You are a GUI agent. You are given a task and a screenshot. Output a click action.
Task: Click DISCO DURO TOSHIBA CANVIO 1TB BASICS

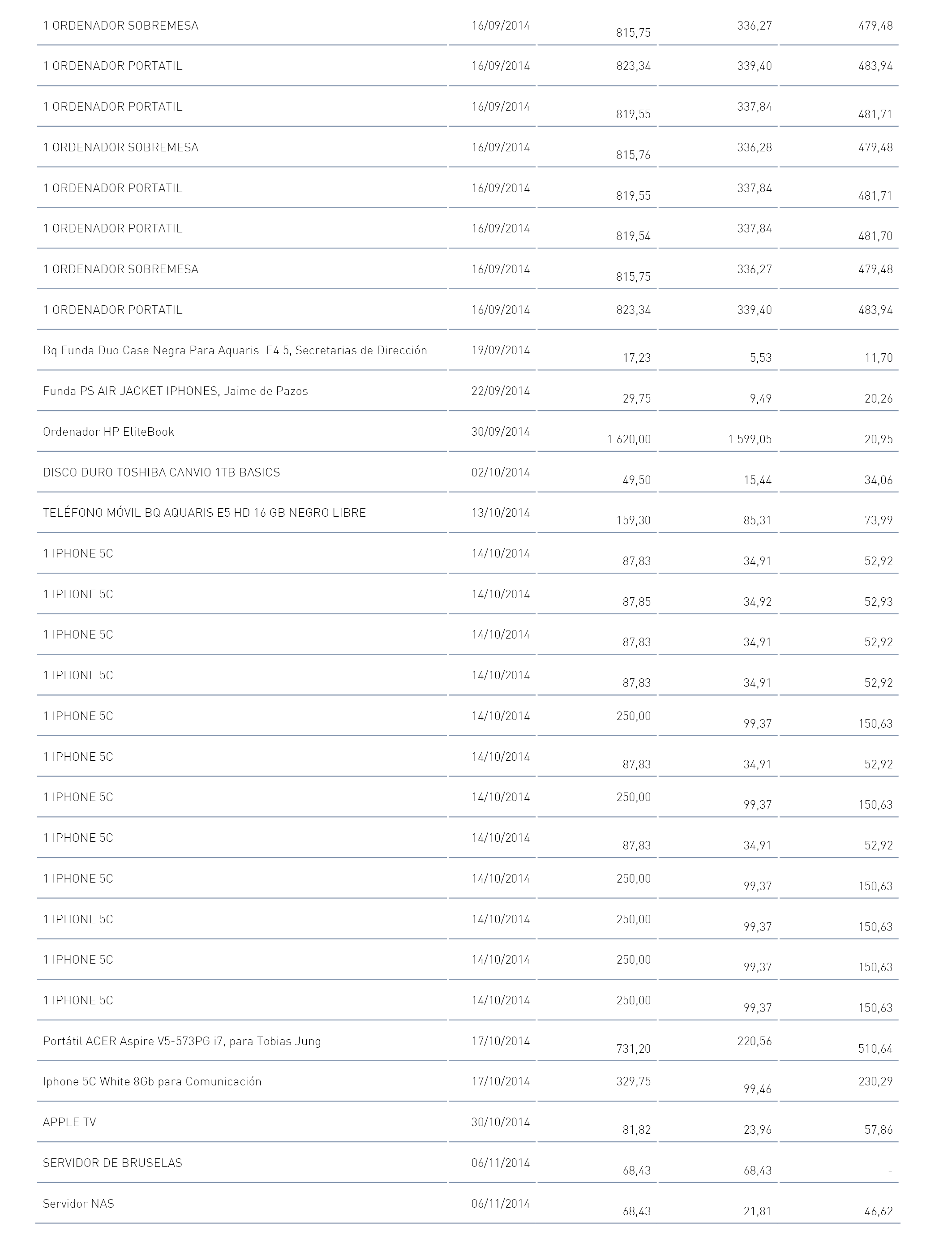click(161, 472)
